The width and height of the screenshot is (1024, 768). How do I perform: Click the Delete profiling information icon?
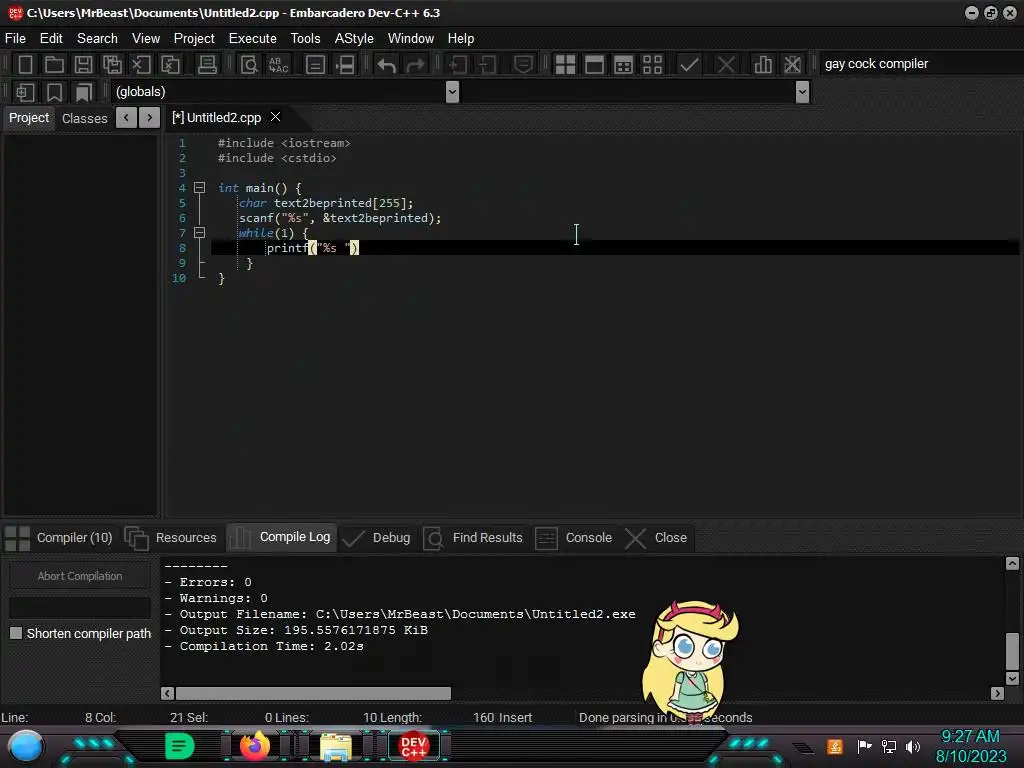pyautogui.click(x=792, y=64)
